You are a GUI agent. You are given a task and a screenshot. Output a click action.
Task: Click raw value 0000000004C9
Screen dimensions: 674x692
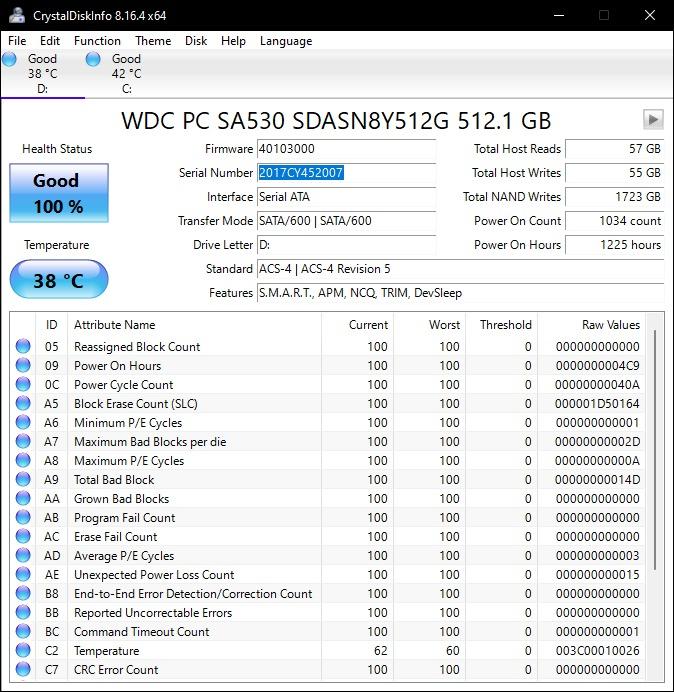coord(597,366)
